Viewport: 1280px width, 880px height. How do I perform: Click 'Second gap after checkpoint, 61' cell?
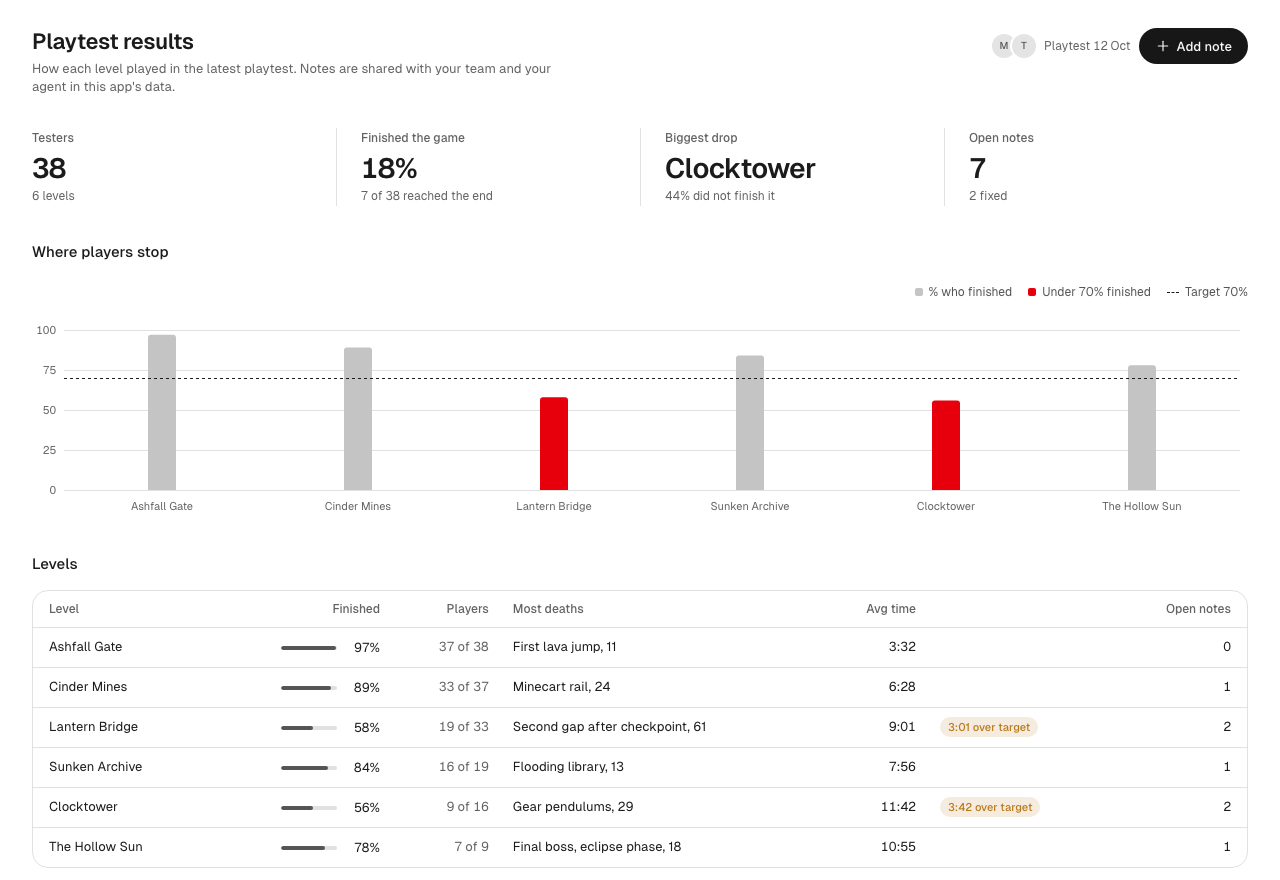610,727
